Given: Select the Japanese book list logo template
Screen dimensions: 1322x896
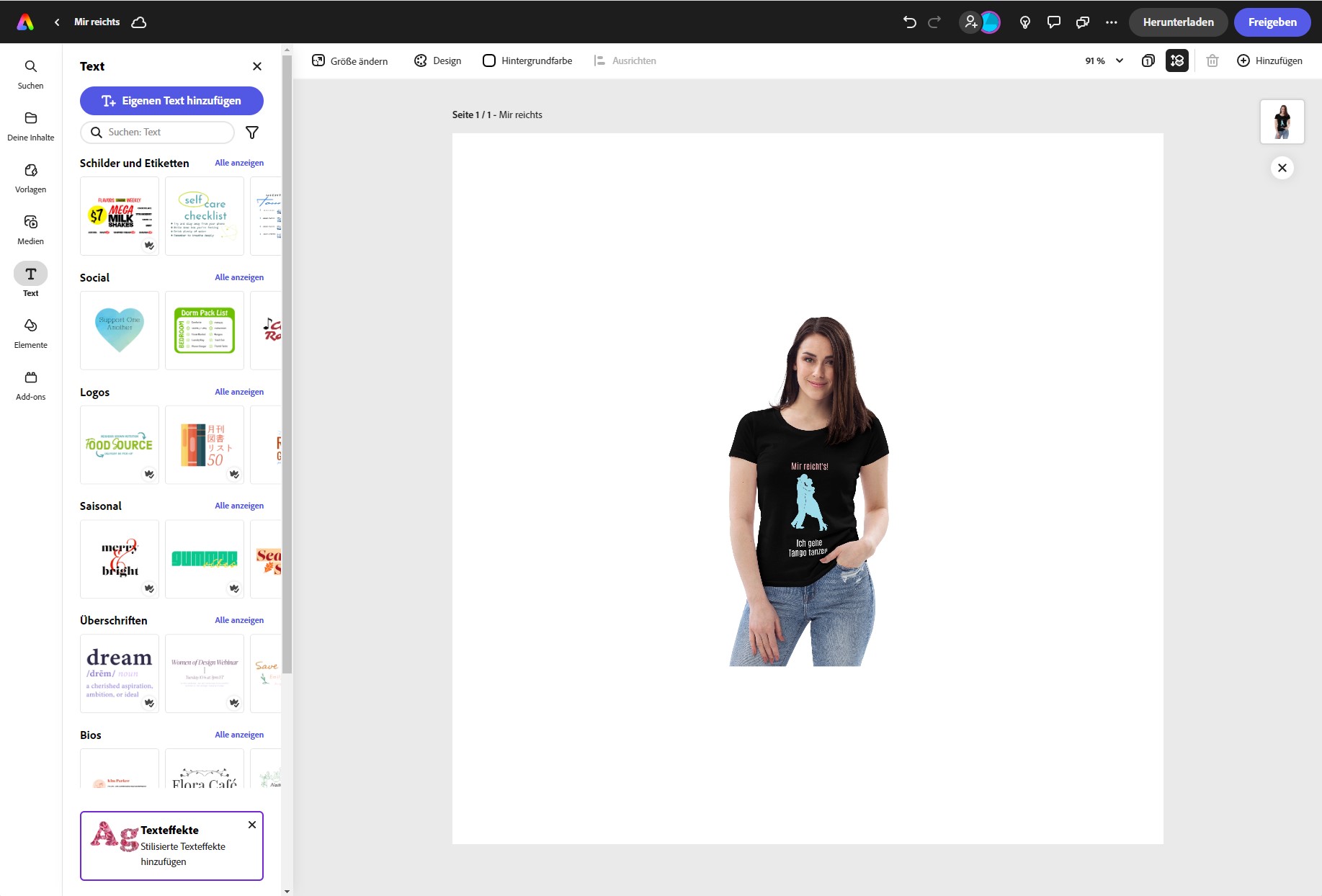Looking at the screenshot, I should coord(205,445).
